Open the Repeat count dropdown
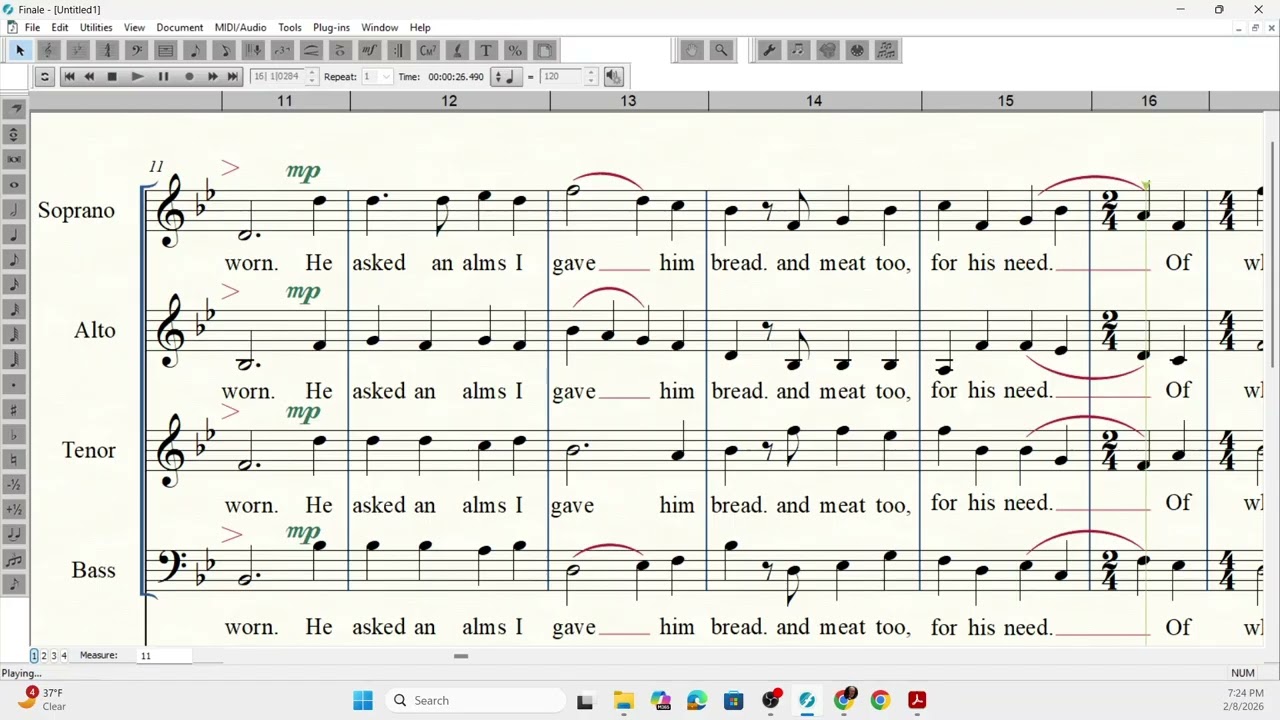Viewport: 1280px width, 720px height. [x=385, y=76]
